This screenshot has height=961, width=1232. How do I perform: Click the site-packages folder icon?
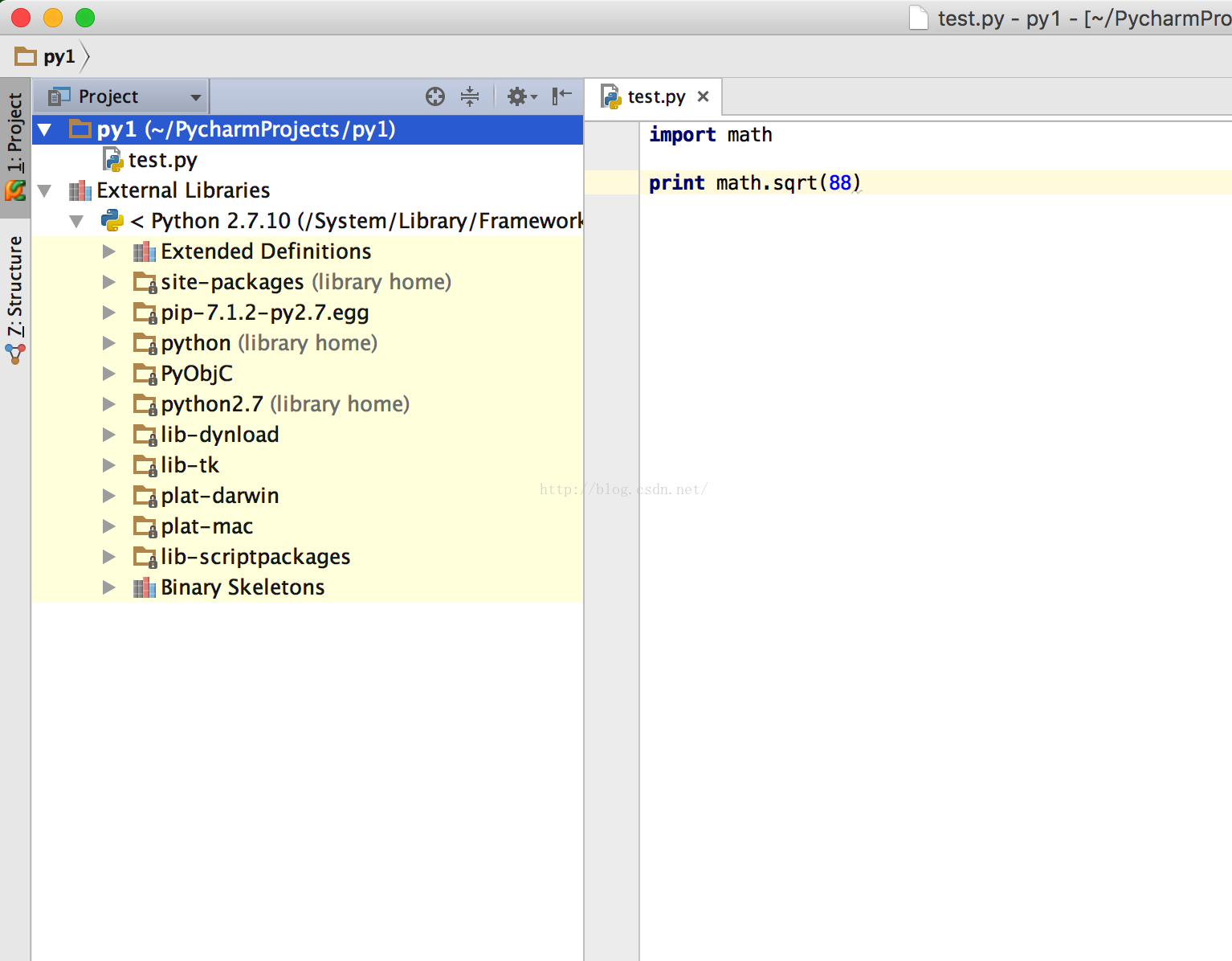coord(145,283)
